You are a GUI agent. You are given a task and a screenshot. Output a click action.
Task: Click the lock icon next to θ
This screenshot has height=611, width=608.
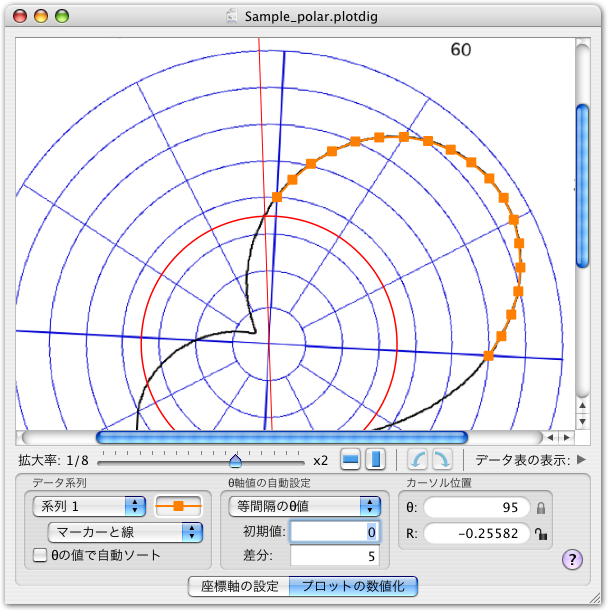click(541, 508)
